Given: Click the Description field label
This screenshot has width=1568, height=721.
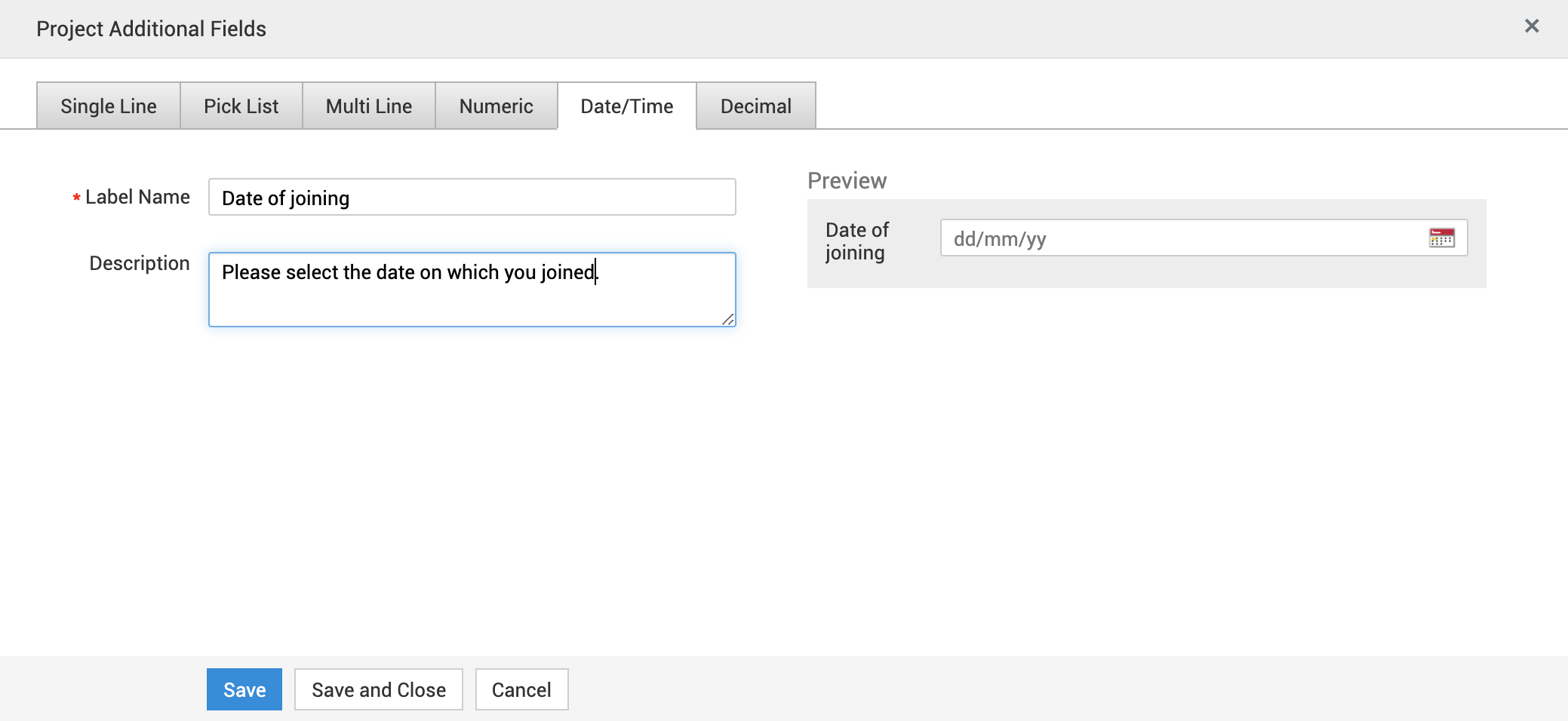Looking at the screenshot, I should pyautogui.click(x=140, y=263).
